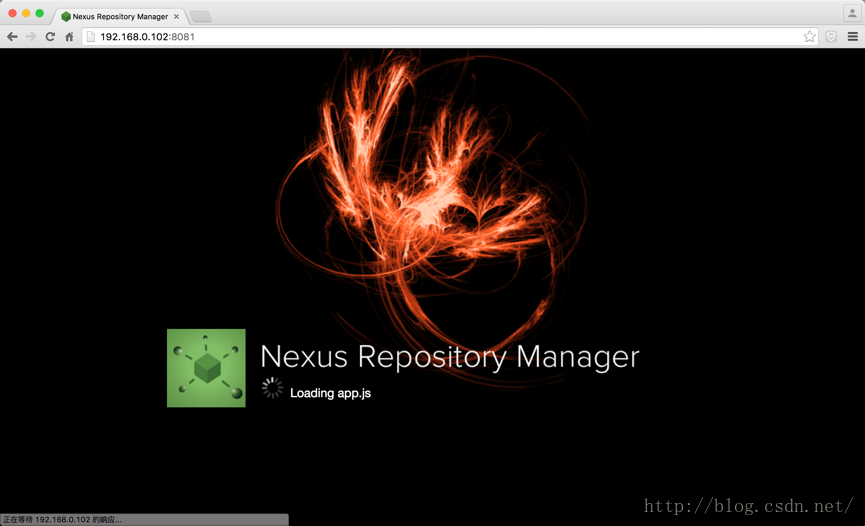Click the Nexus Repository Manager heading text

tap(450, 357)
